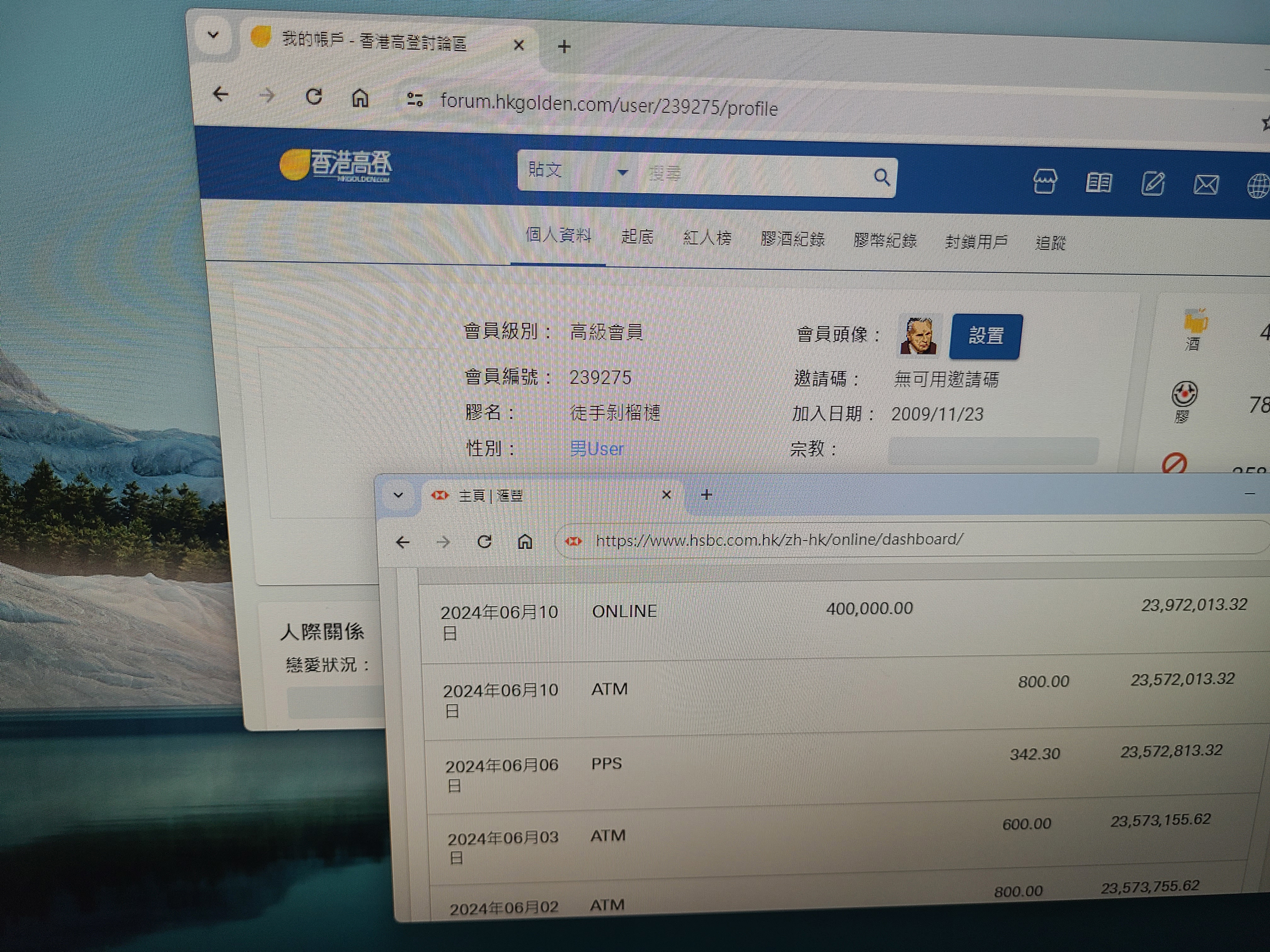Expand tab list chevron in HSBC window
This screenshot has height=952, width=1270.
(398, 495)
